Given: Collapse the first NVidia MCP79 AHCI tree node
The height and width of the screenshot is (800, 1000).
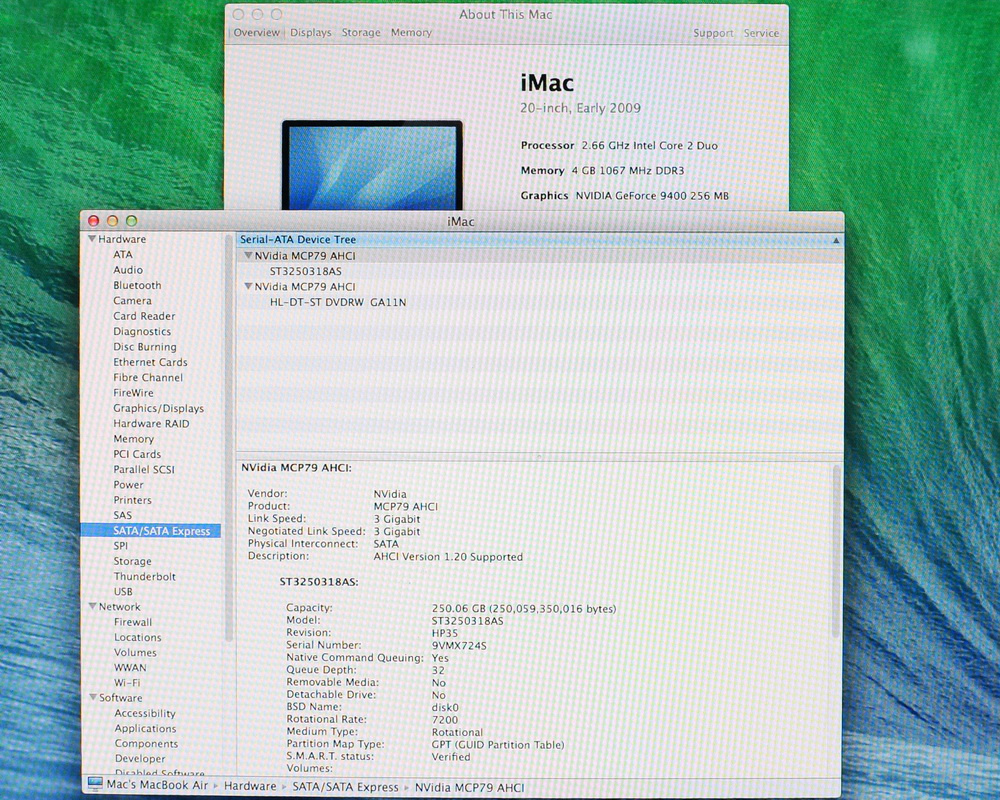Looking at the screenshot, I should click(248, 255).
